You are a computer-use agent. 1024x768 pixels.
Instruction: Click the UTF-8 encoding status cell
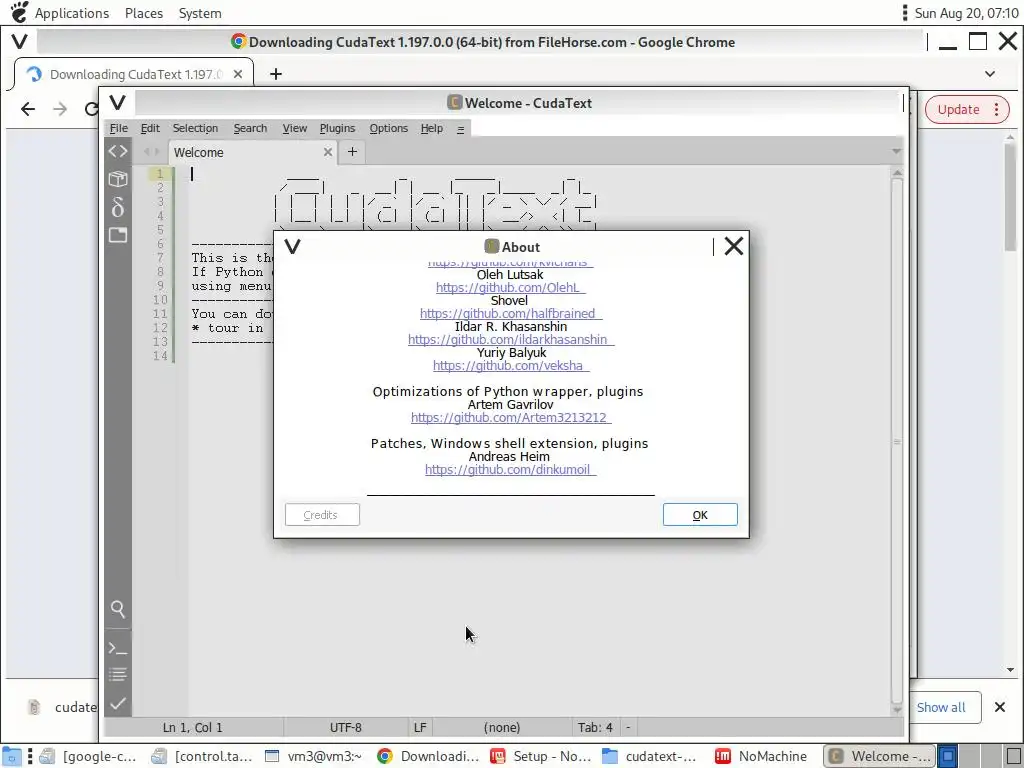point(345,727)
